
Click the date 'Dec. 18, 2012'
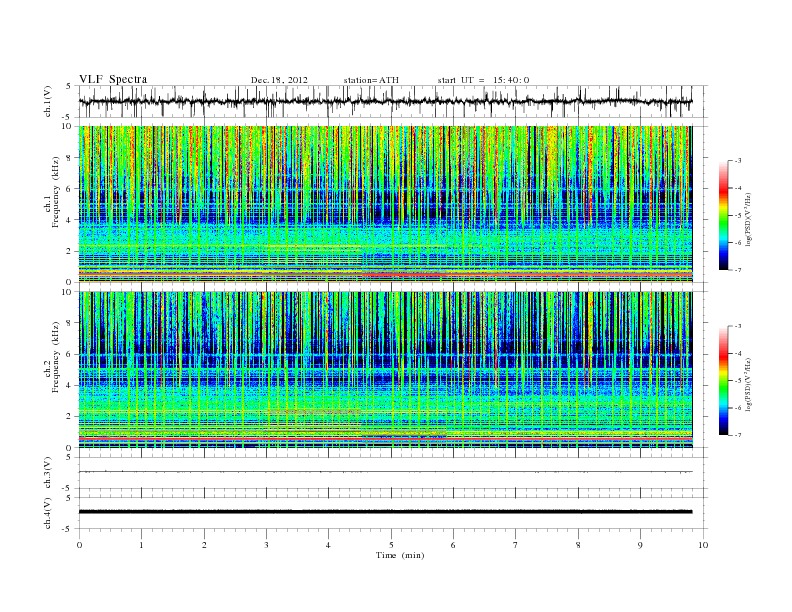point(279,80)
